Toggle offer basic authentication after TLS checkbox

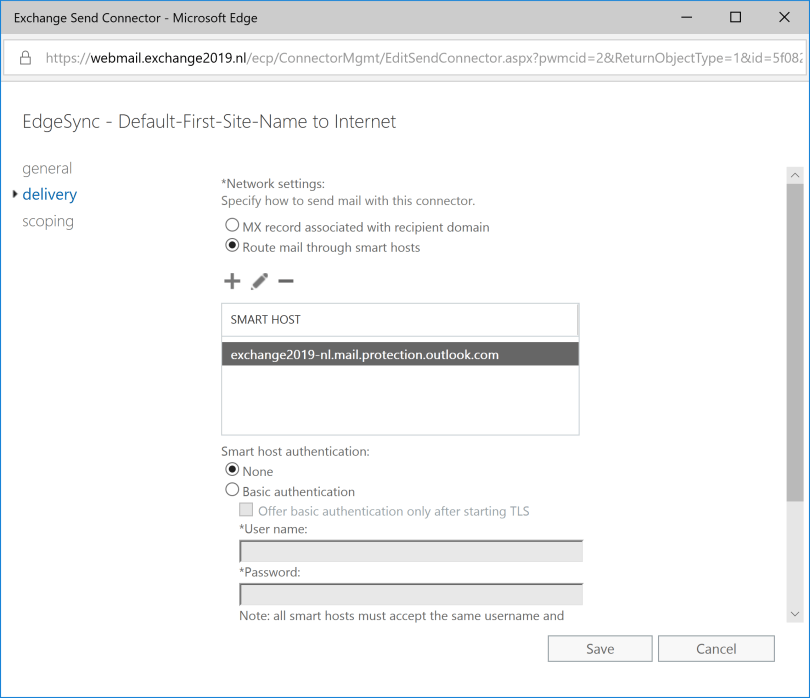(247, 511)
